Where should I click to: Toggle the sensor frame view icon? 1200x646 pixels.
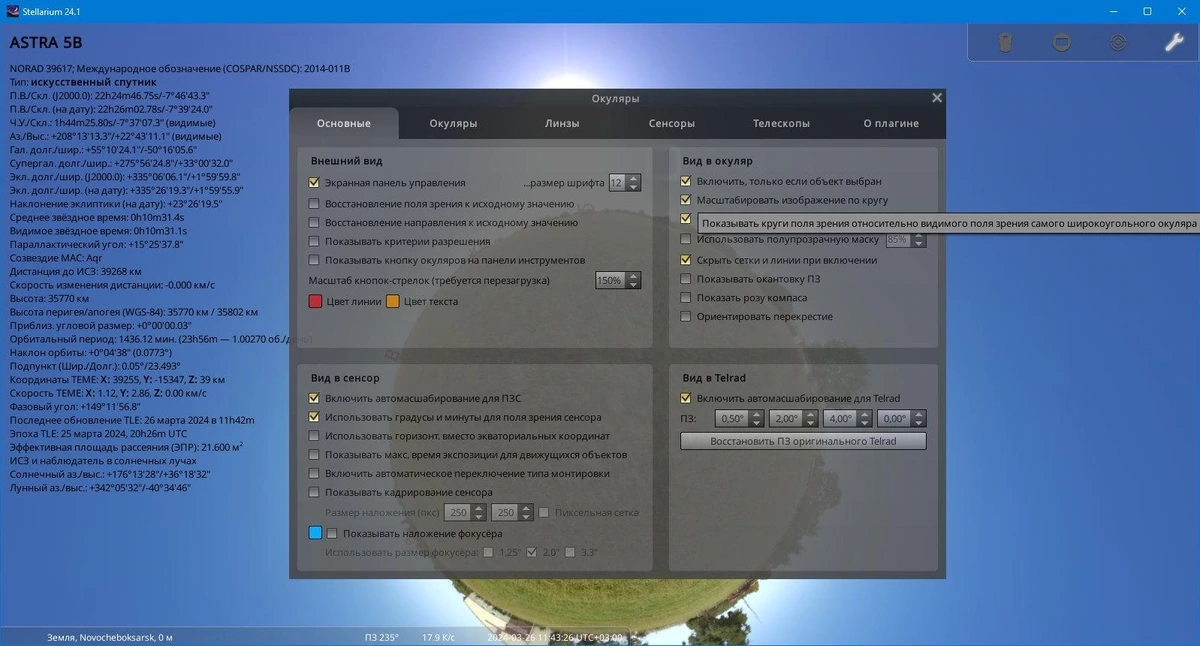(x=1062, y=43)
